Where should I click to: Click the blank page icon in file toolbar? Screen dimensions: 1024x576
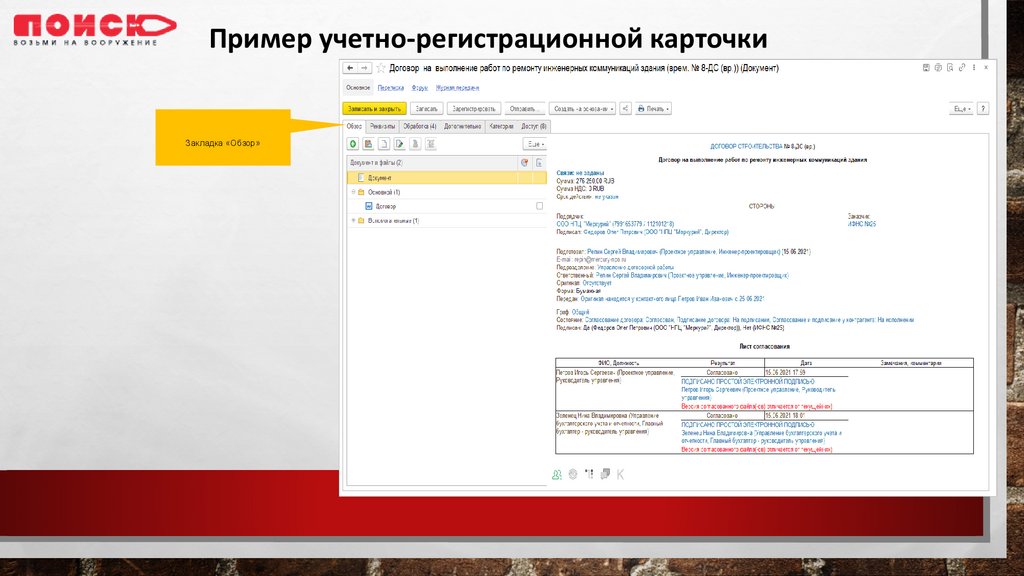pyautogui.click(x=384, y=144)
